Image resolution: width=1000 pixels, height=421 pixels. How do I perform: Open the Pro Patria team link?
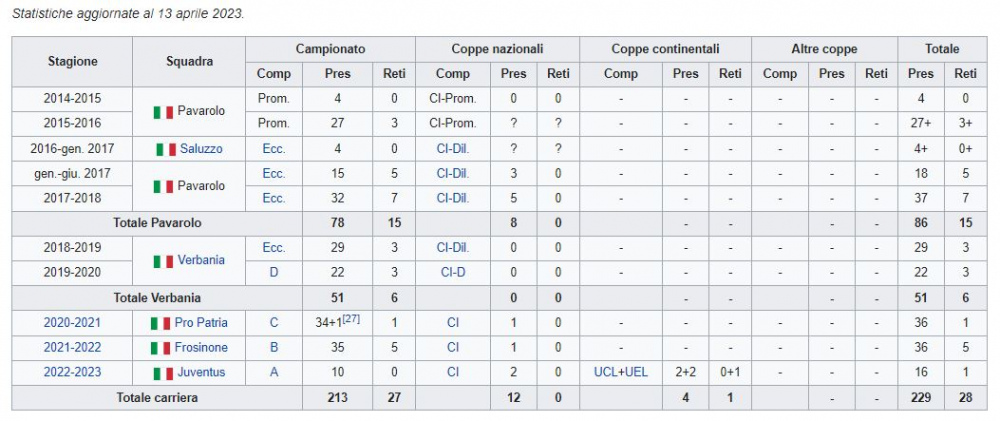pyautogui.click(x=201, y=323)
